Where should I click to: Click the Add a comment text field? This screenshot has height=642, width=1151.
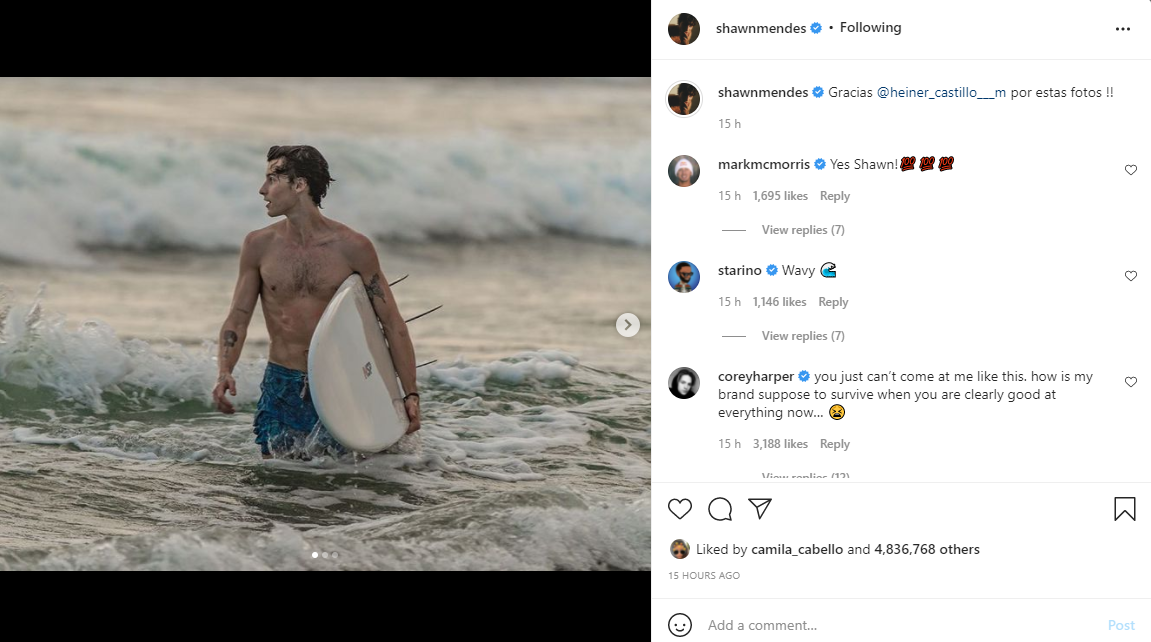coord(900,625)
